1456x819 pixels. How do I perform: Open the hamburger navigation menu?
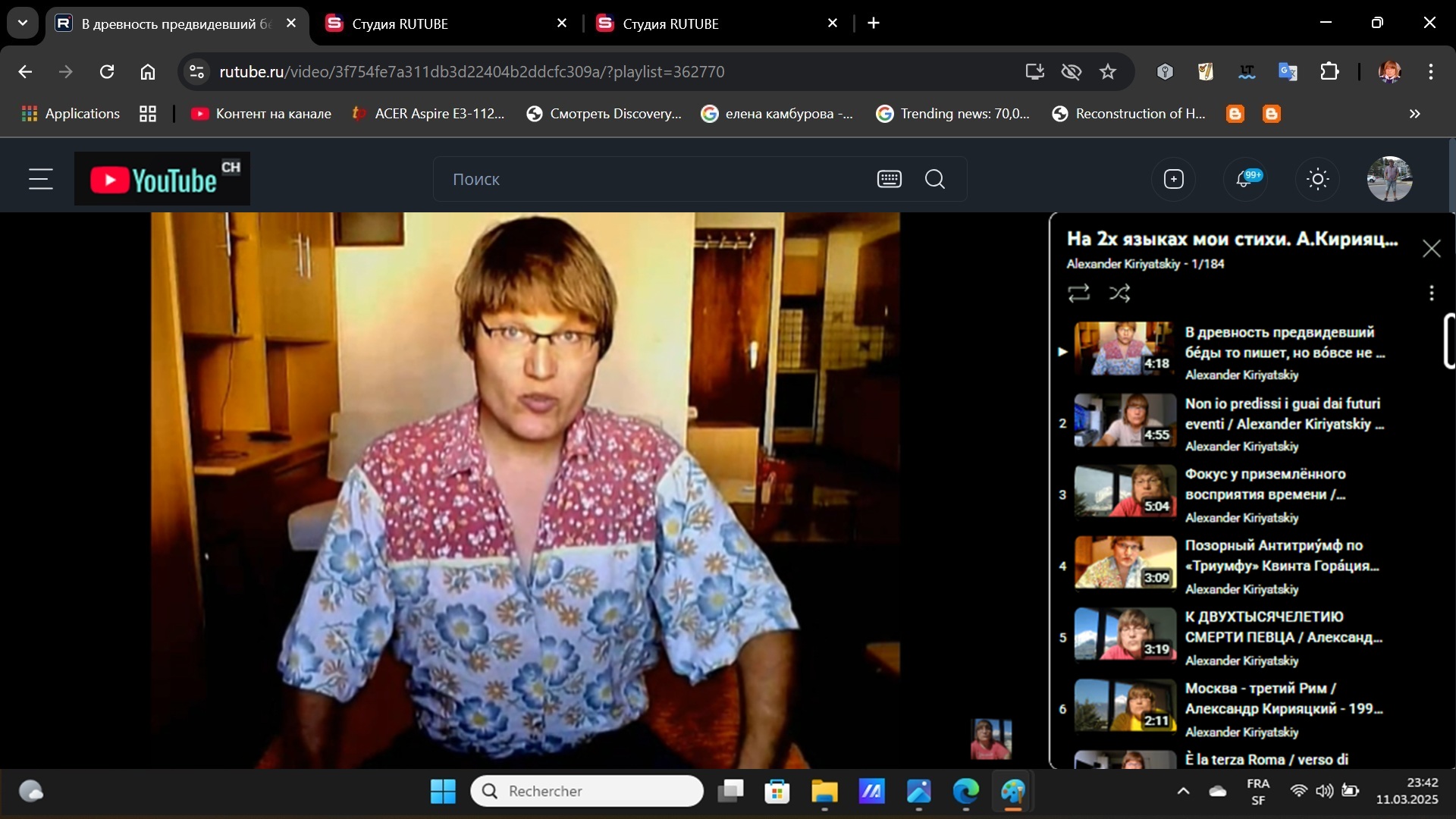tap(40, 180)
